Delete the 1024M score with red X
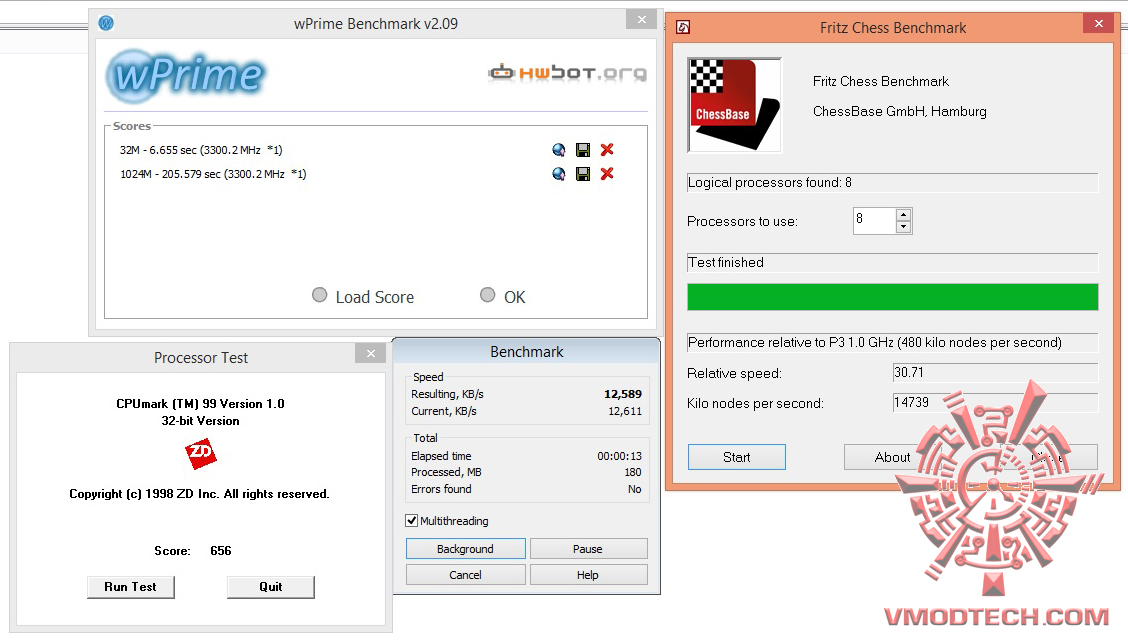Screen dimensions: 1128x642 (607, 173)
